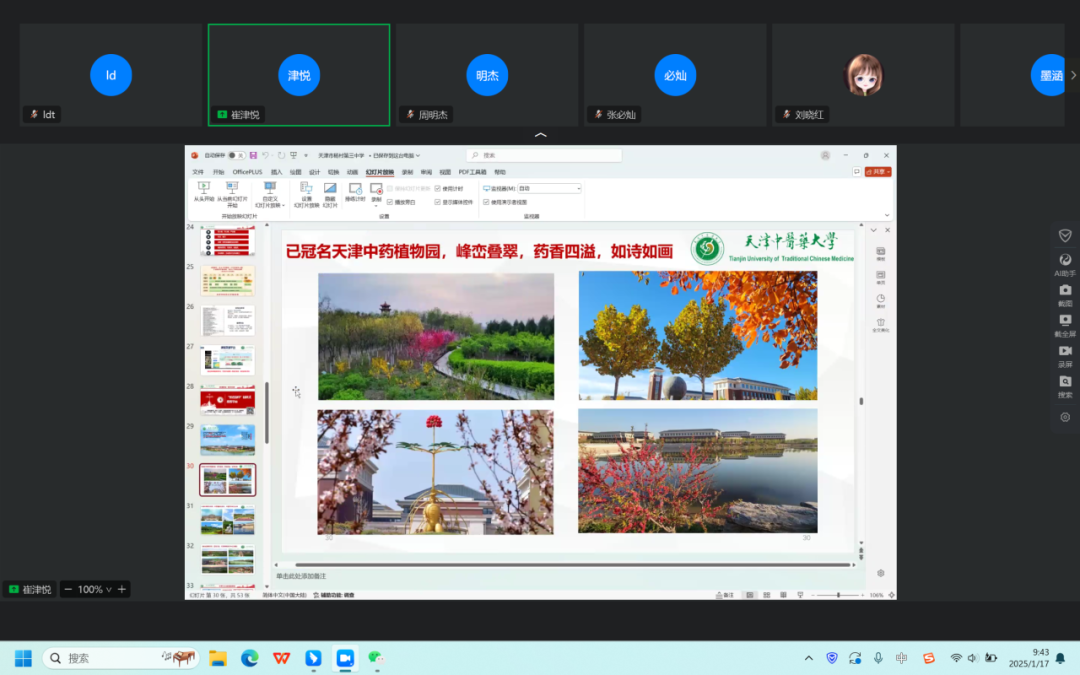Screen dimensions: 1080x675
Task: Open the sidebar settings gear icon
Action: (1065, 417)
